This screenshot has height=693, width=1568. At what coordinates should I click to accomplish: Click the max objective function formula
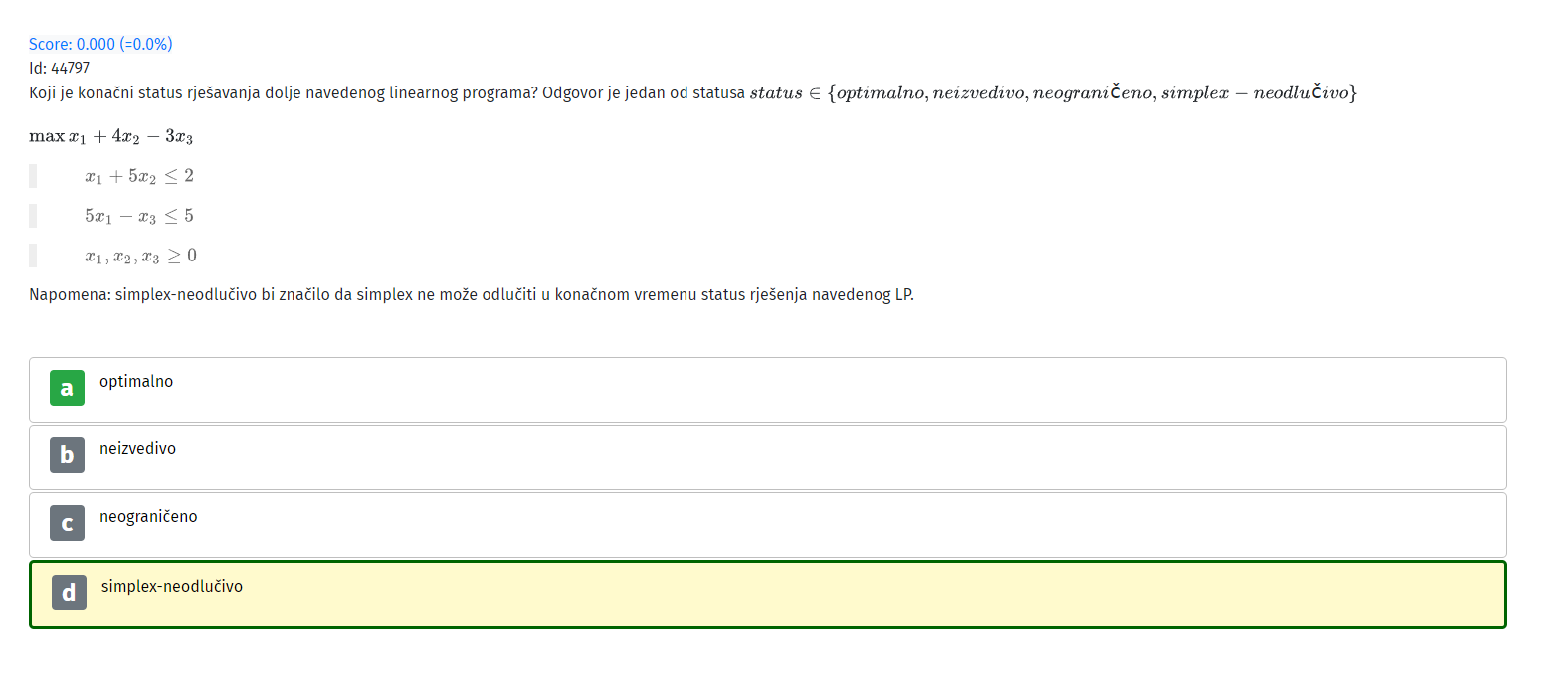click(110, 136)
